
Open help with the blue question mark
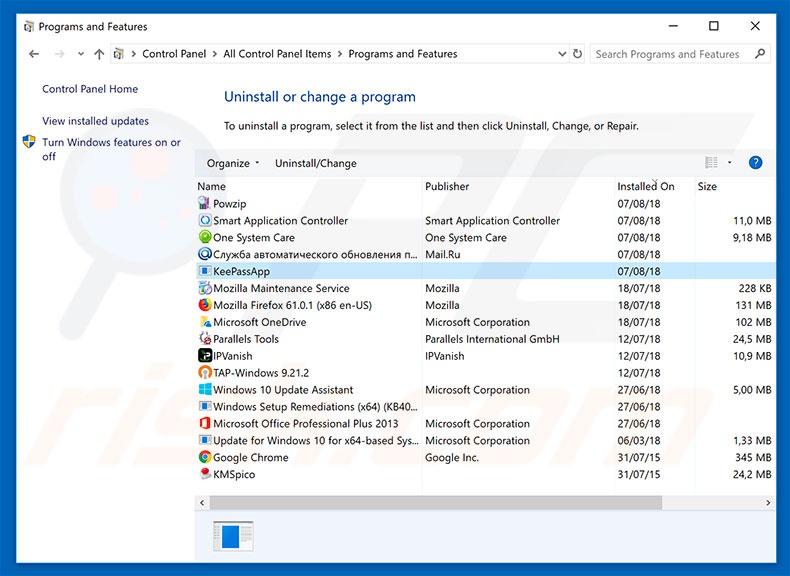click(755, 162)
